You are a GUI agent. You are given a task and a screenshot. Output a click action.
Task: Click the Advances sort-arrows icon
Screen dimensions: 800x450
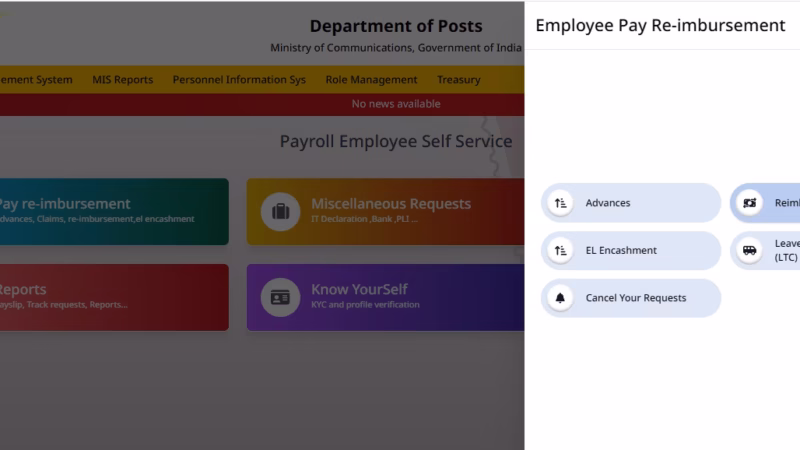pos(560,203)
